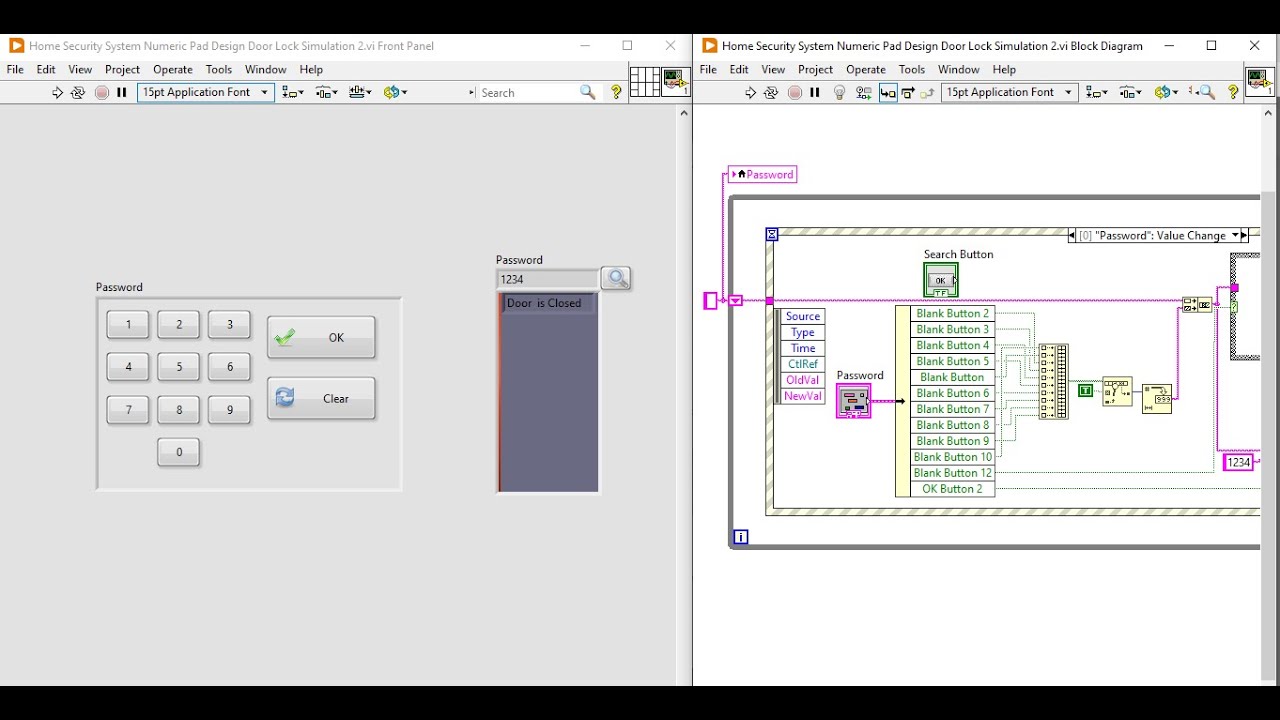Click keypad button 9
Viewport: 1280px width, 720px height.
(x=229, y=410)
